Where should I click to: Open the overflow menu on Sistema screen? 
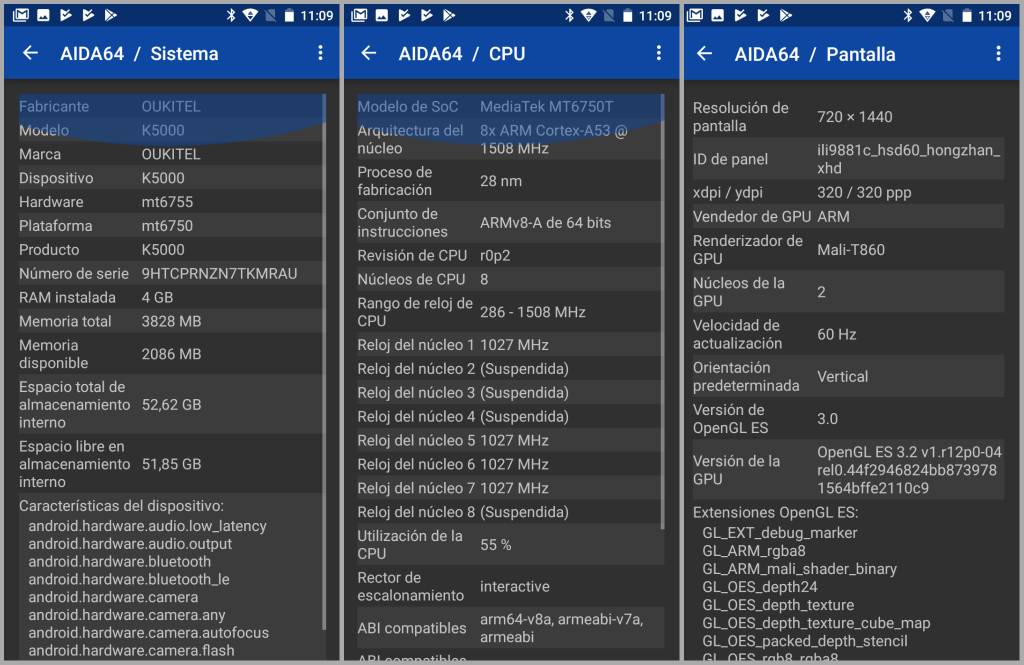click(320, 53)
